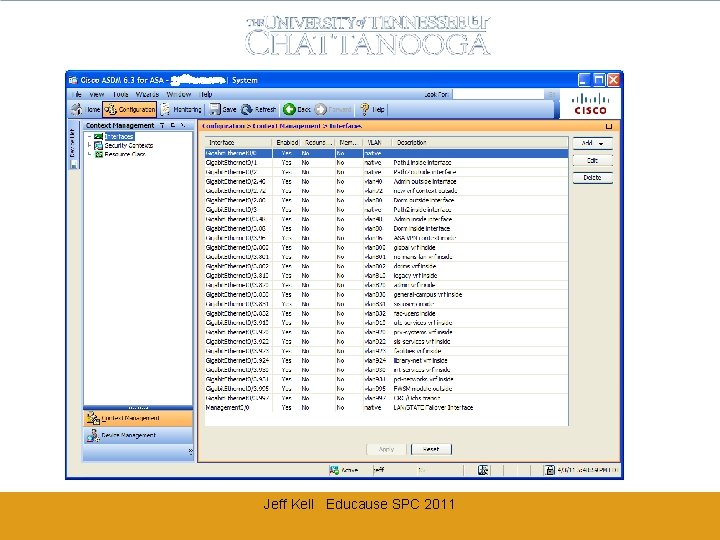
Task: Click the disabled Apply button
Action: tap(386, 450)
